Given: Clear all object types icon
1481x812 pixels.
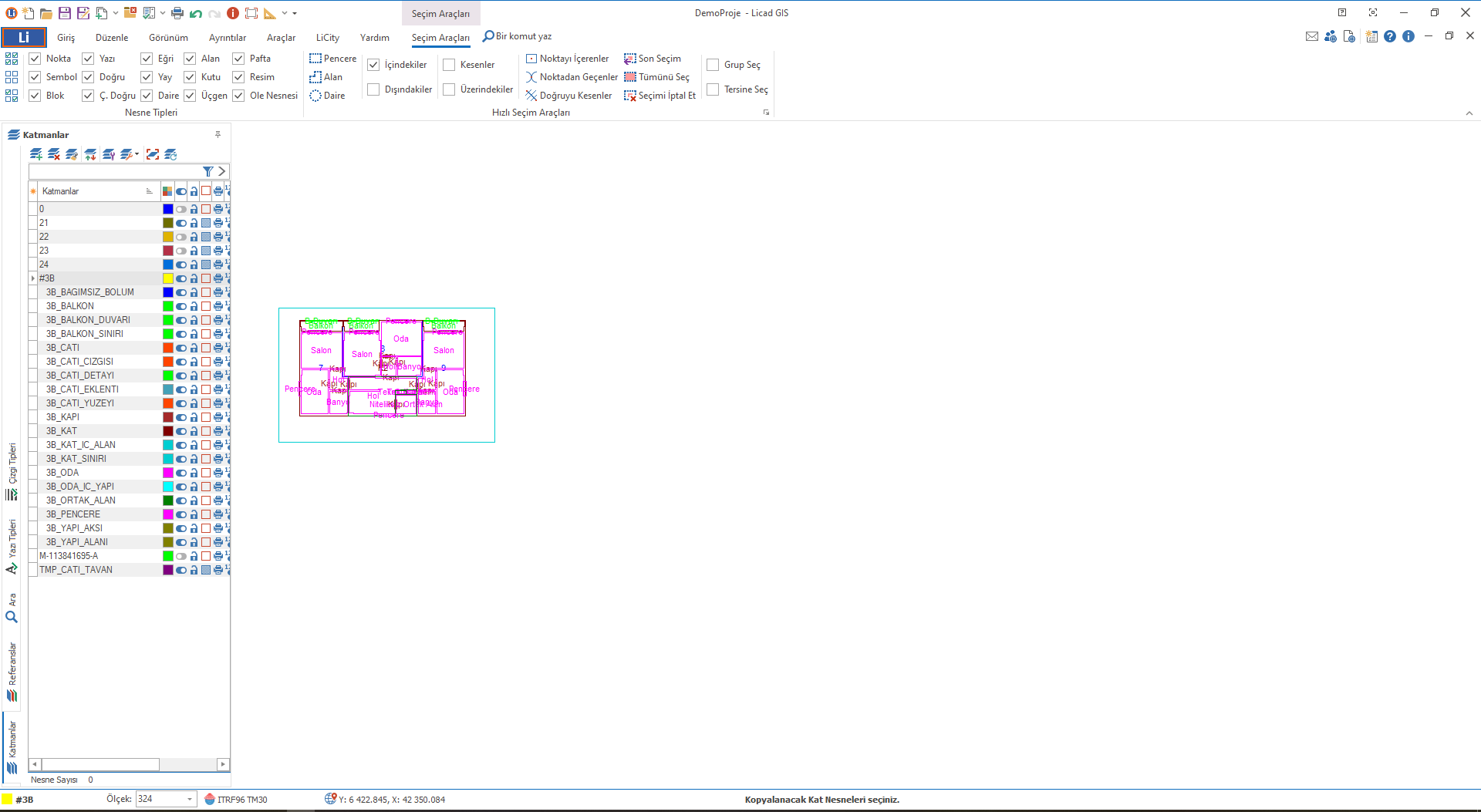Looking at the screenshot, I should 12,77.
